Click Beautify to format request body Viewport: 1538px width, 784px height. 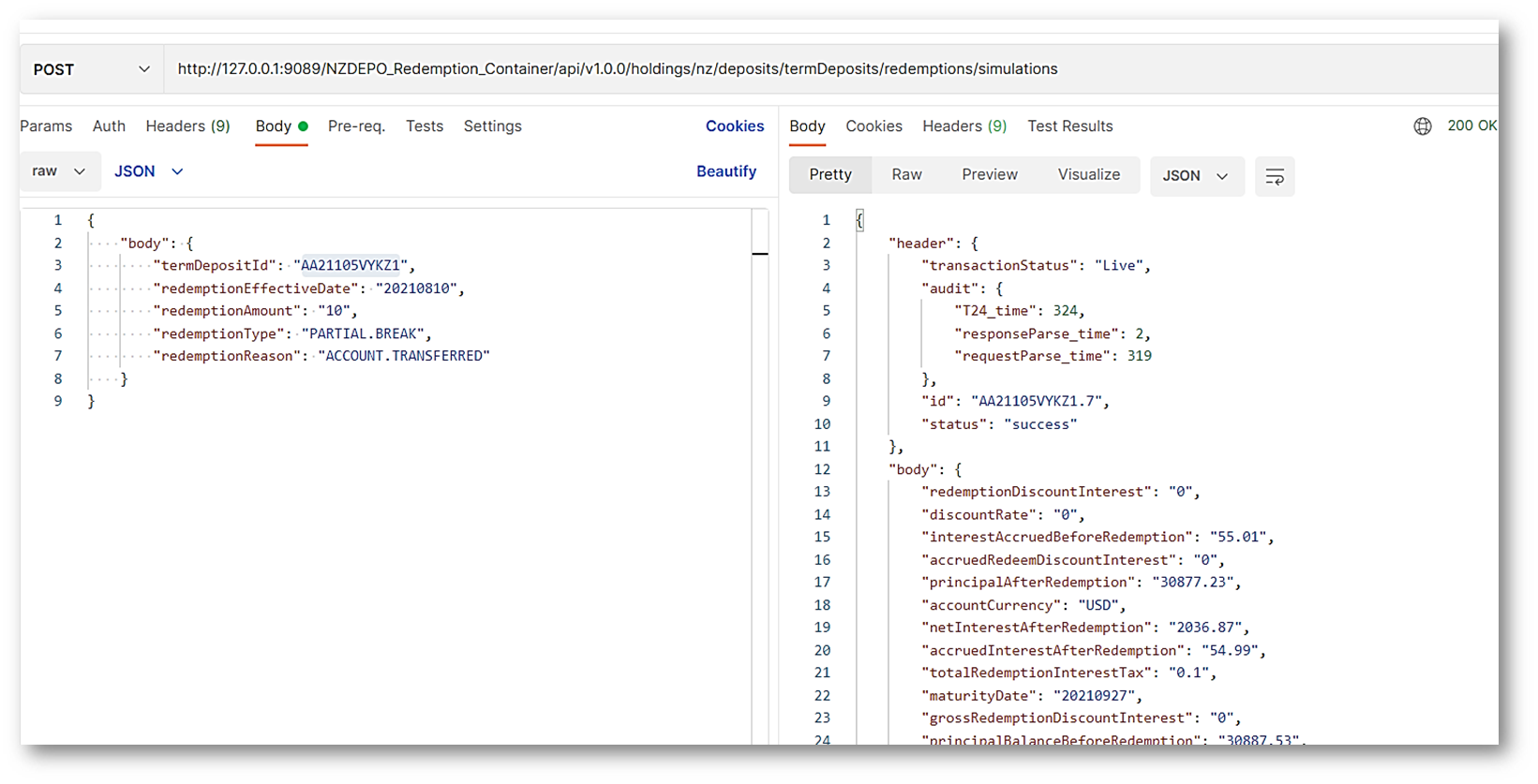[x=725, y=171]
